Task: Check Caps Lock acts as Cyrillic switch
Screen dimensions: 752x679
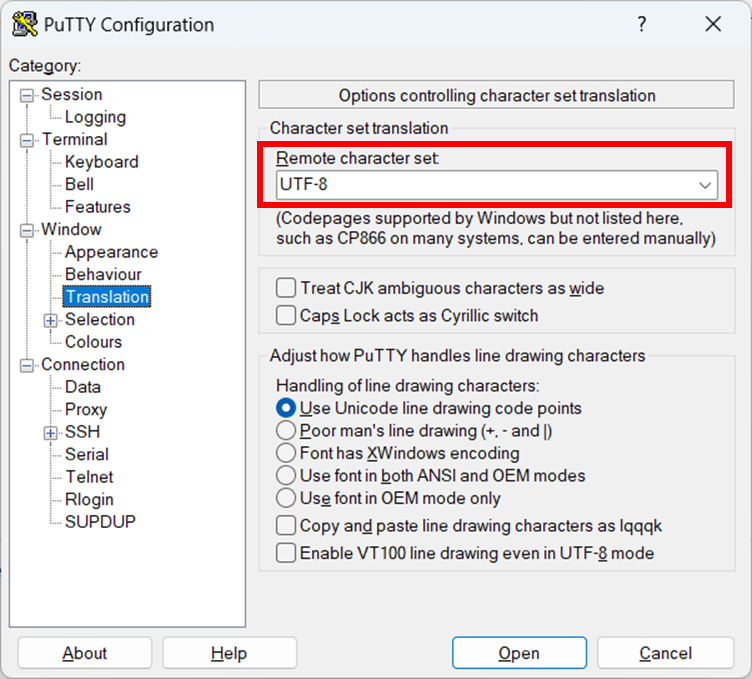Action: tap(286, 316)
